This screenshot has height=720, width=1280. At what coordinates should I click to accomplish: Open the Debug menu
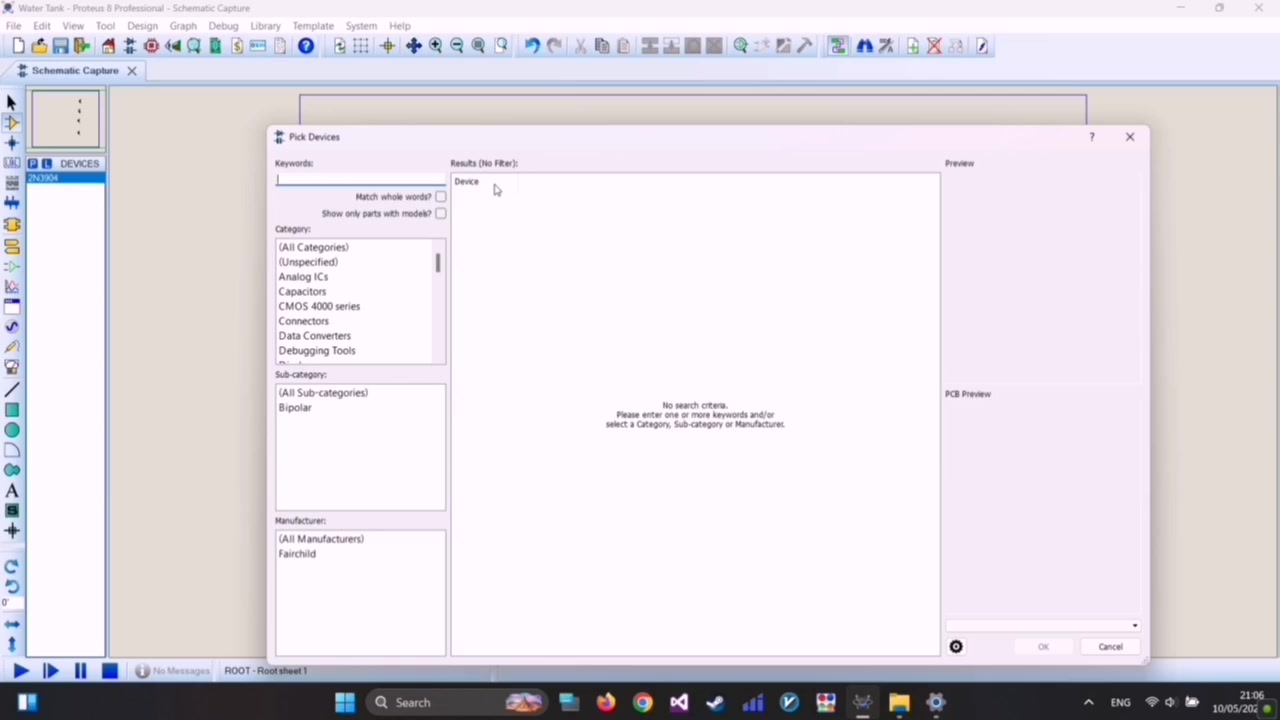223,26
